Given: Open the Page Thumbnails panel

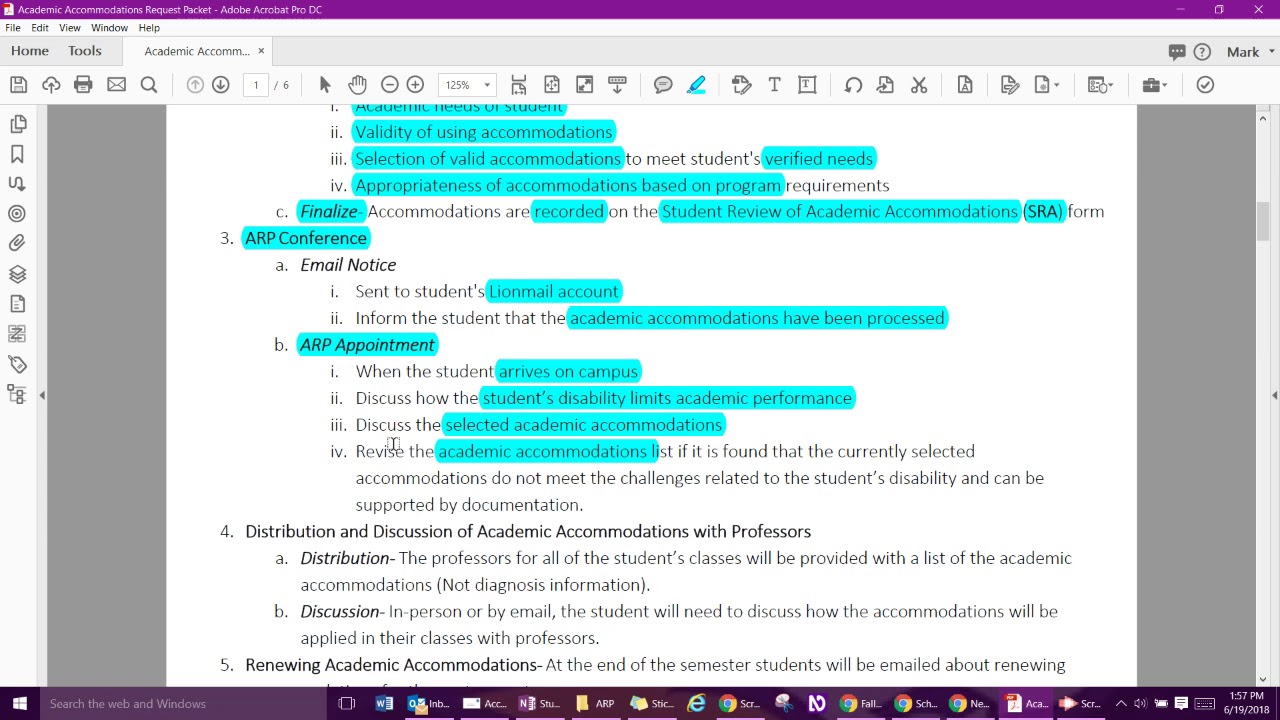Looking at the screenshot, I should (17, 124).
